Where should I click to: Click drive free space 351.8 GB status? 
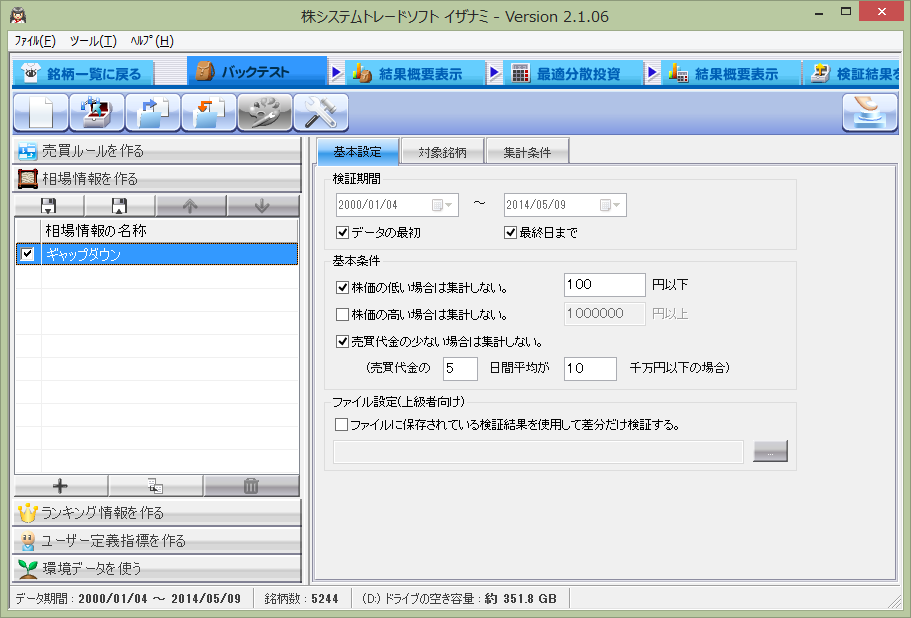pos(459,599)
